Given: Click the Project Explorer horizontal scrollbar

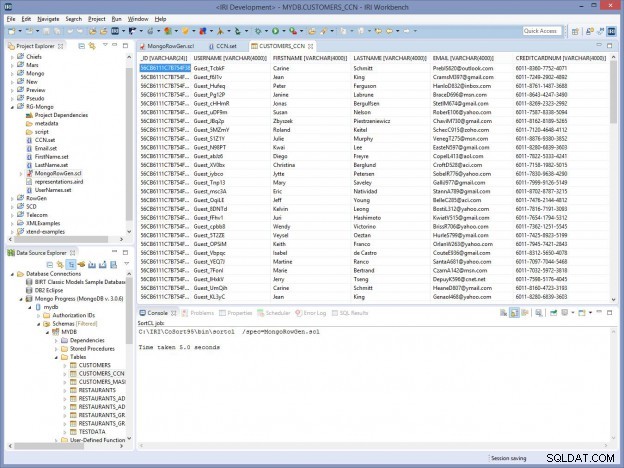Looking at the screenshot, I should pos(61,239).
